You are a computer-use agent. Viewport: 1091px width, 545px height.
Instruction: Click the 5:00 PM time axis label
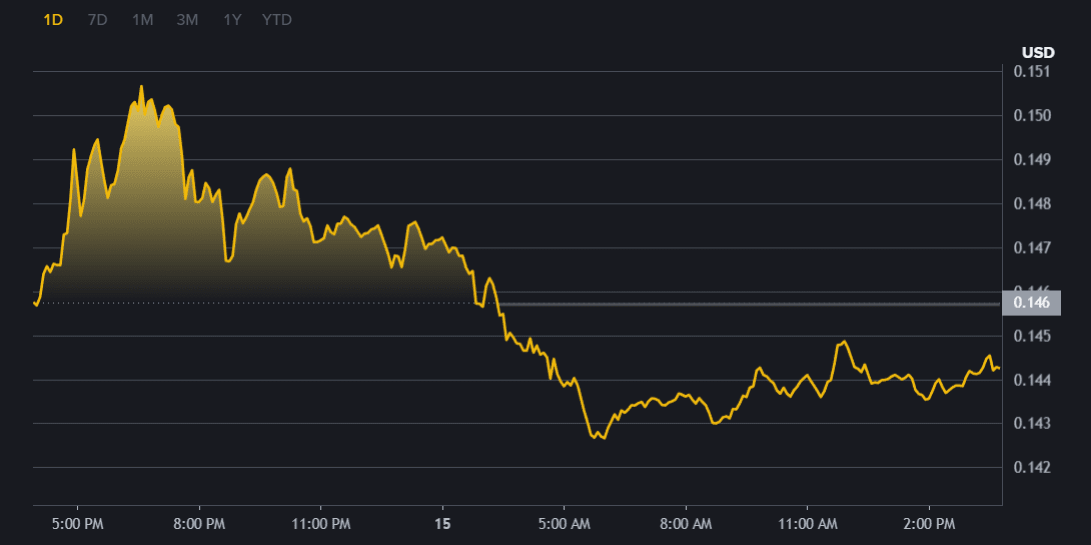(77, 523)
